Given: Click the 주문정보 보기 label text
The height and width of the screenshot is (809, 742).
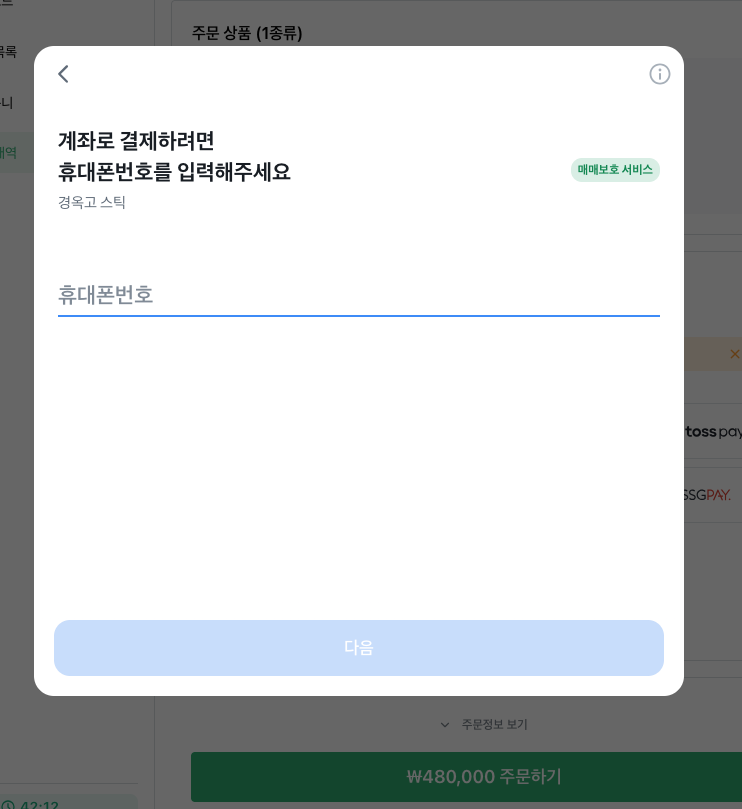Looking at the screenshot, I should (x=494, y=724).
